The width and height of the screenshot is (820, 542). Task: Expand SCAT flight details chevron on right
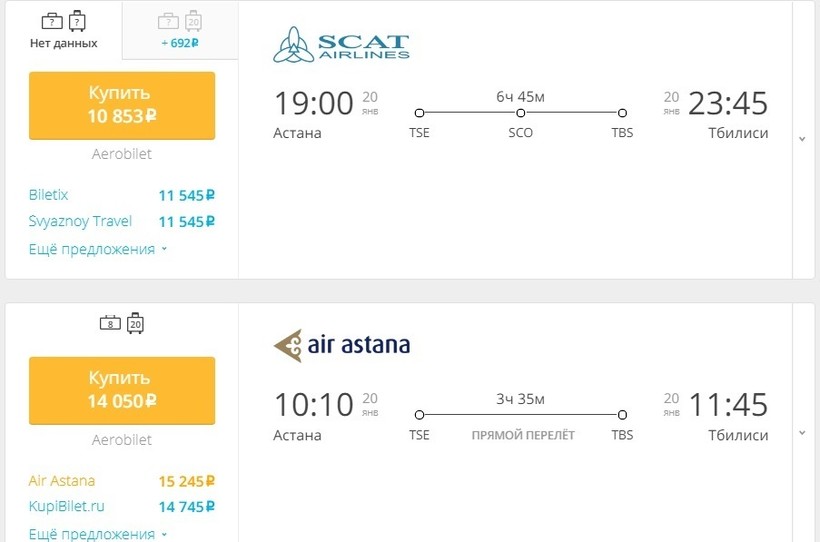802,139
